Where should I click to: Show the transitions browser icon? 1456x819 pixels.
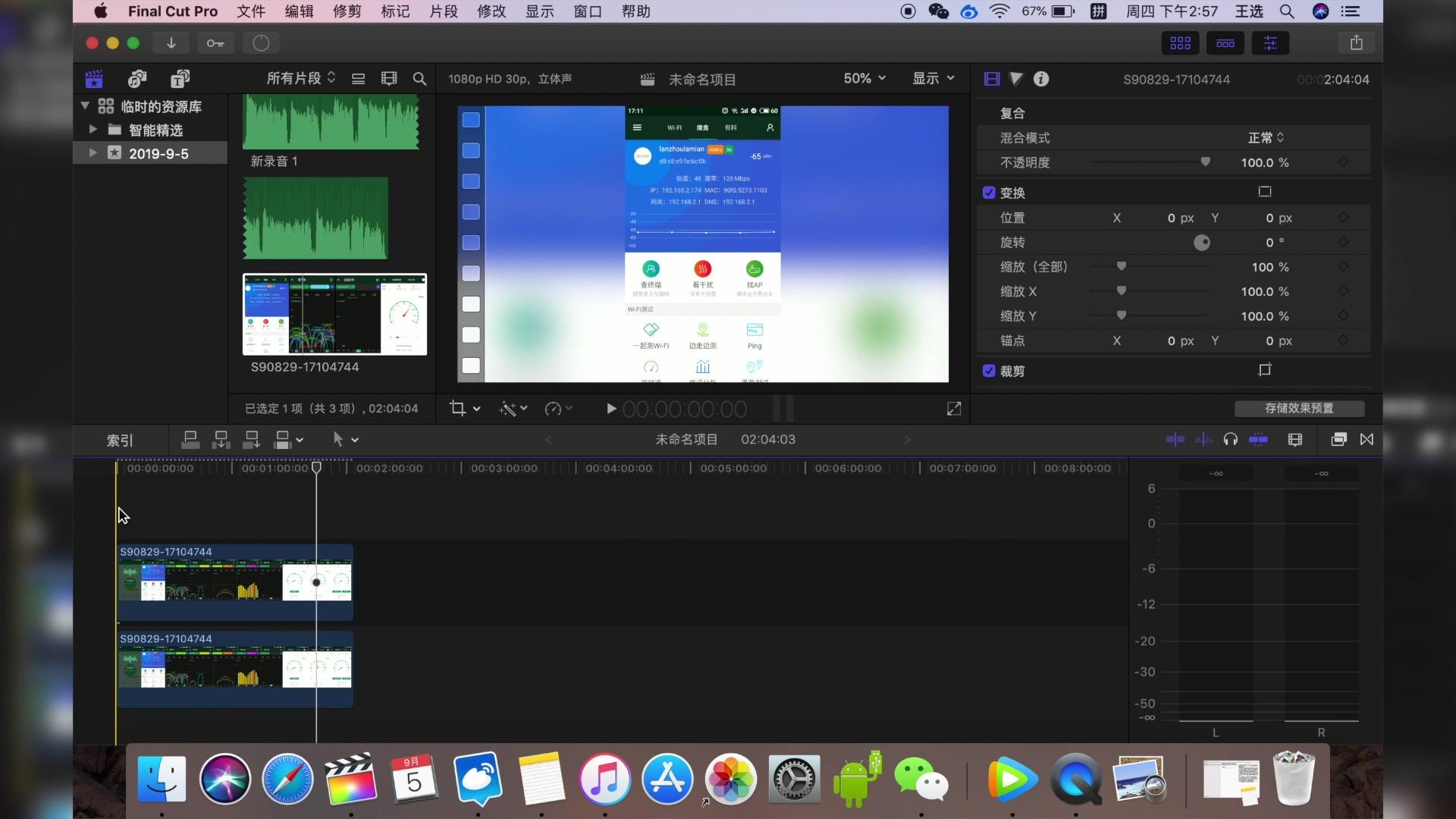point(1367,440)
